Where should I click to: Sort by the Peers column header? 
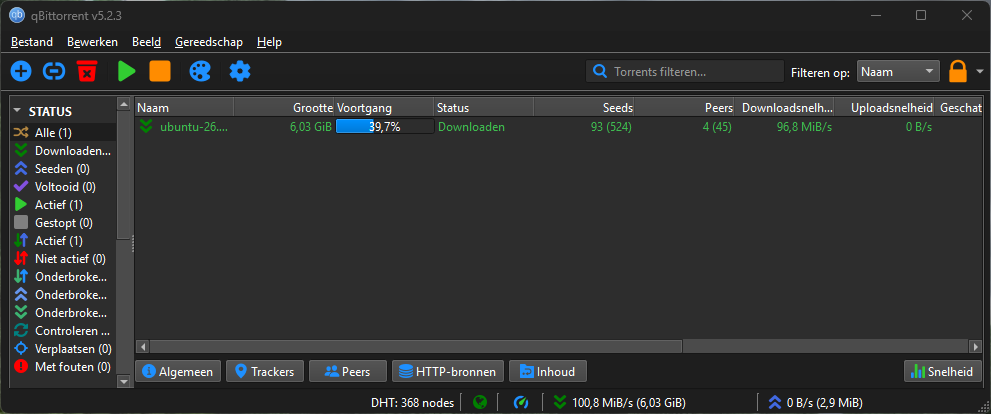click(x=684, y=108)
